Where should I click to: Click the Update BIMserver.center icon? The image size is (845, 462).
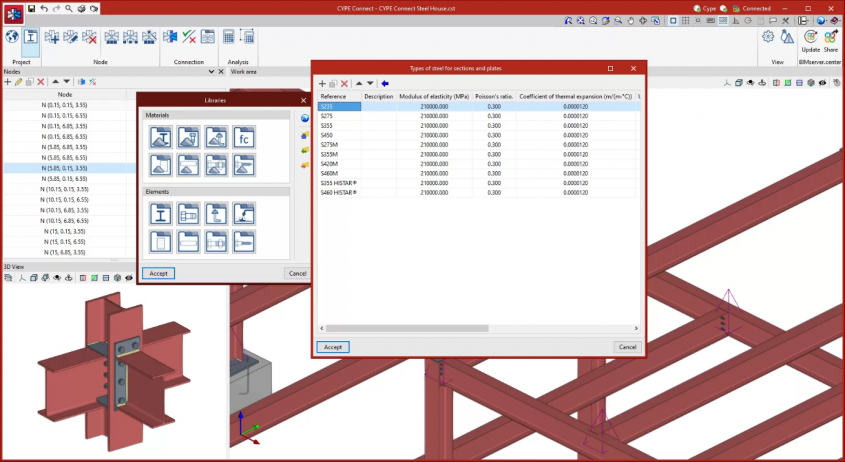(x=811, y=37)
